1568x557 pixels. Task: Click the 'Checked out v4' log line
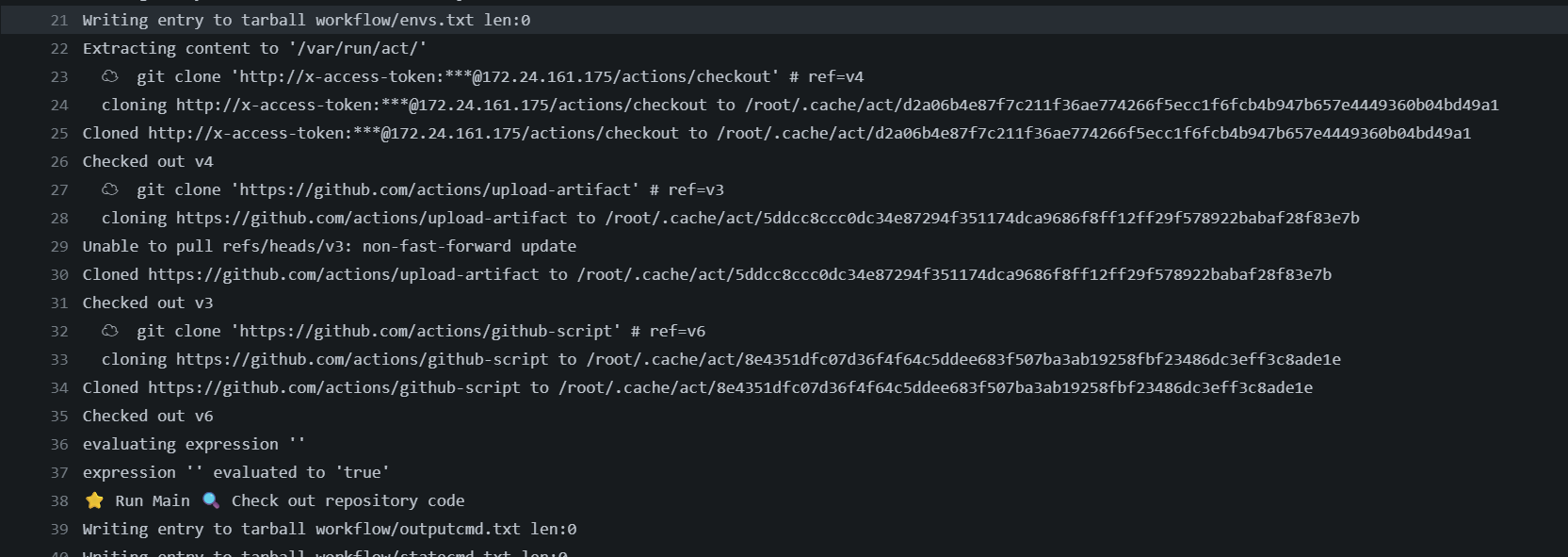pos(148,161)
